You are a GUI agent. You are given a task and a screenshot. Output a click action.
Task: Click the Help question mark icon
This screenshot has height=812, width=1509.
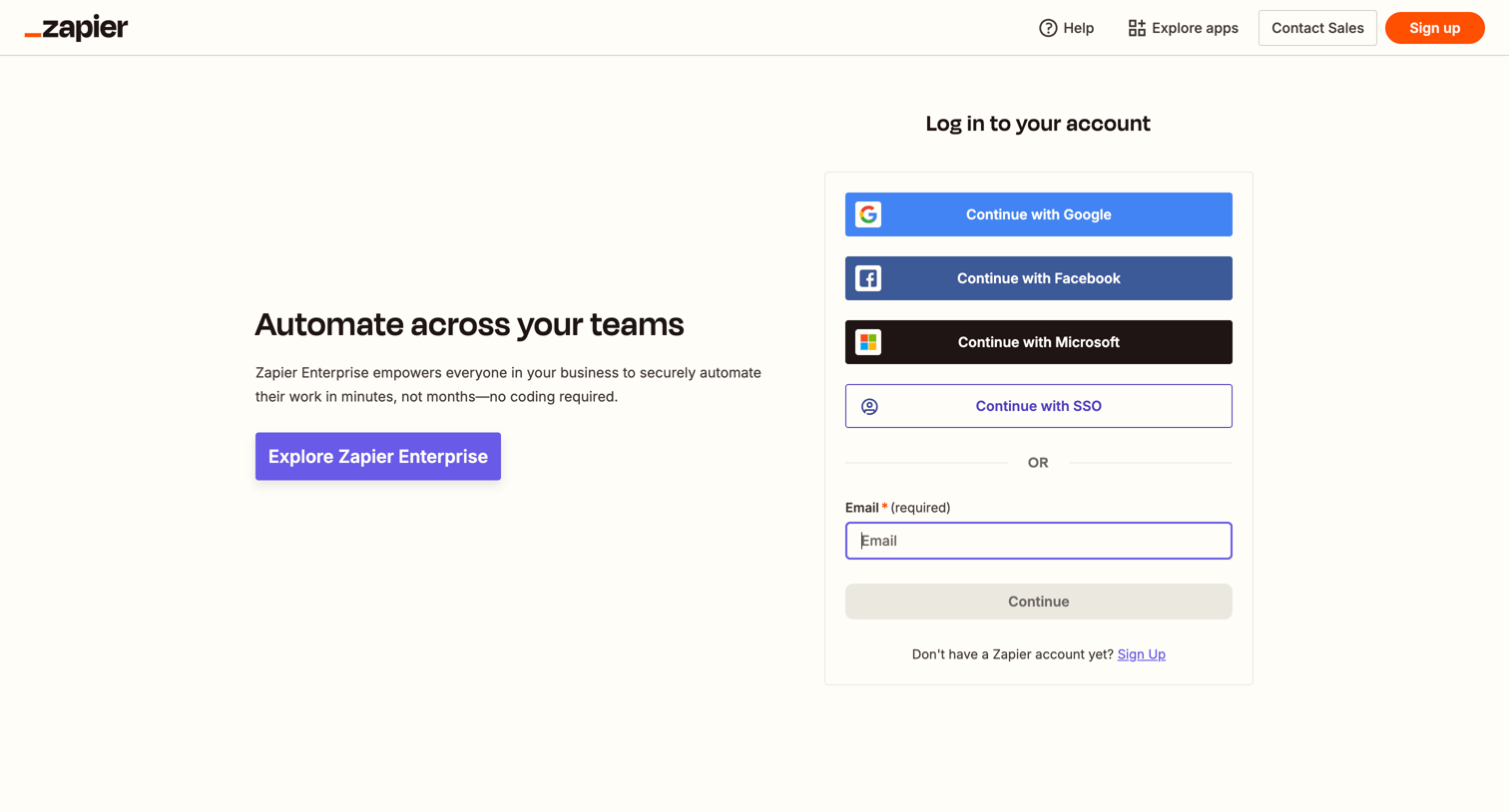click(x=1048, y=28)
